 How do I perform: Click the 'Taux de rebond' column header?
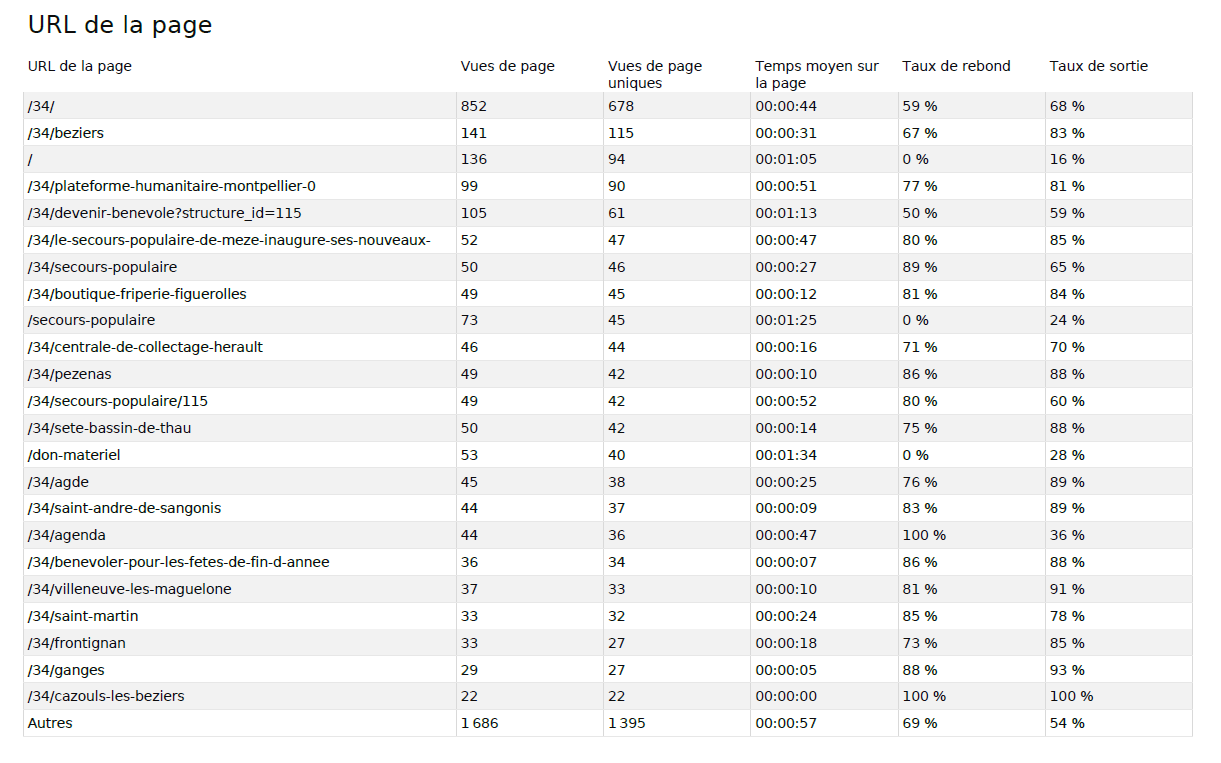[x=956, y=66]
